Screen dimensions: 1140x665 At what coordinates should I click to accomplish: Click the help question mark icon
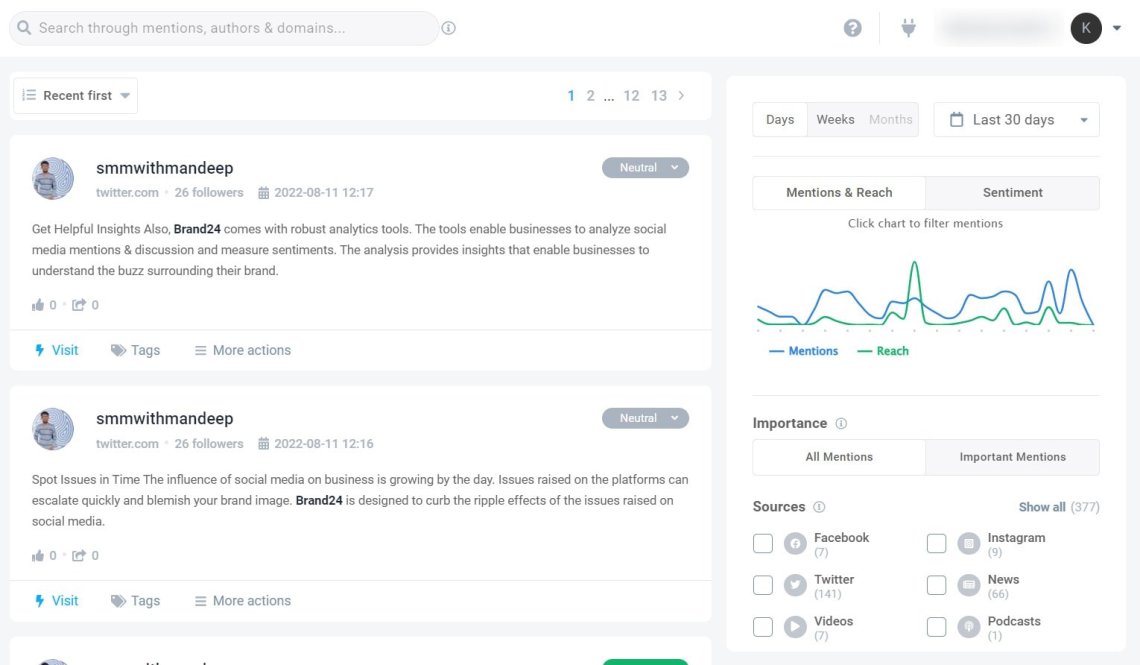[852, 28]
